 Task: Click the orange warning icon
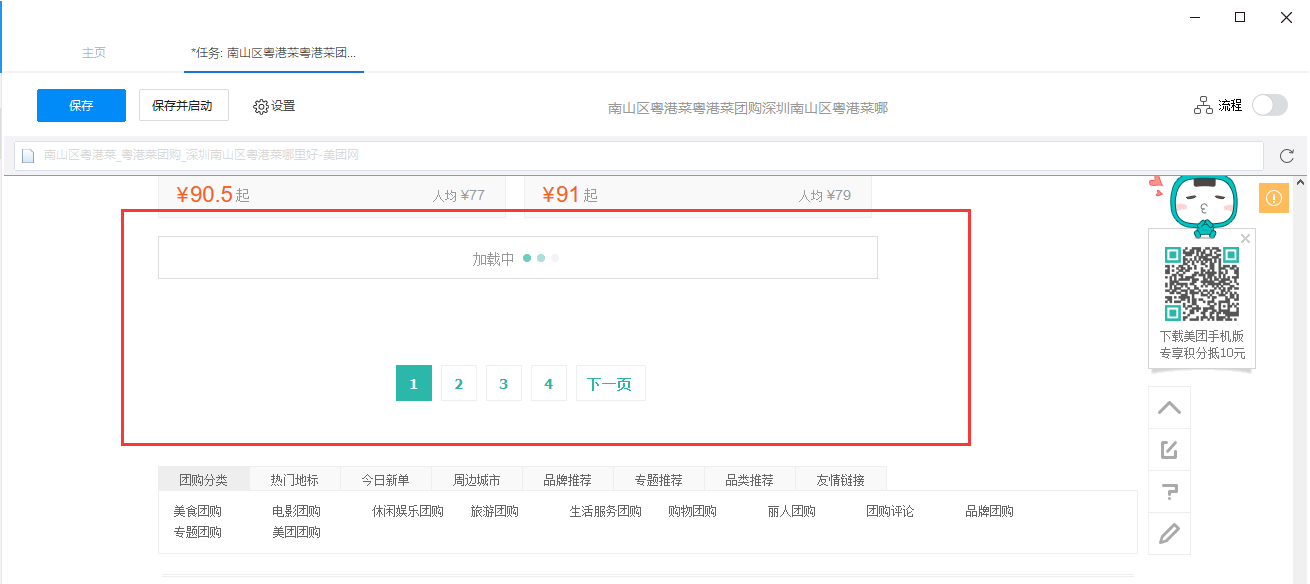[1274, 198]
